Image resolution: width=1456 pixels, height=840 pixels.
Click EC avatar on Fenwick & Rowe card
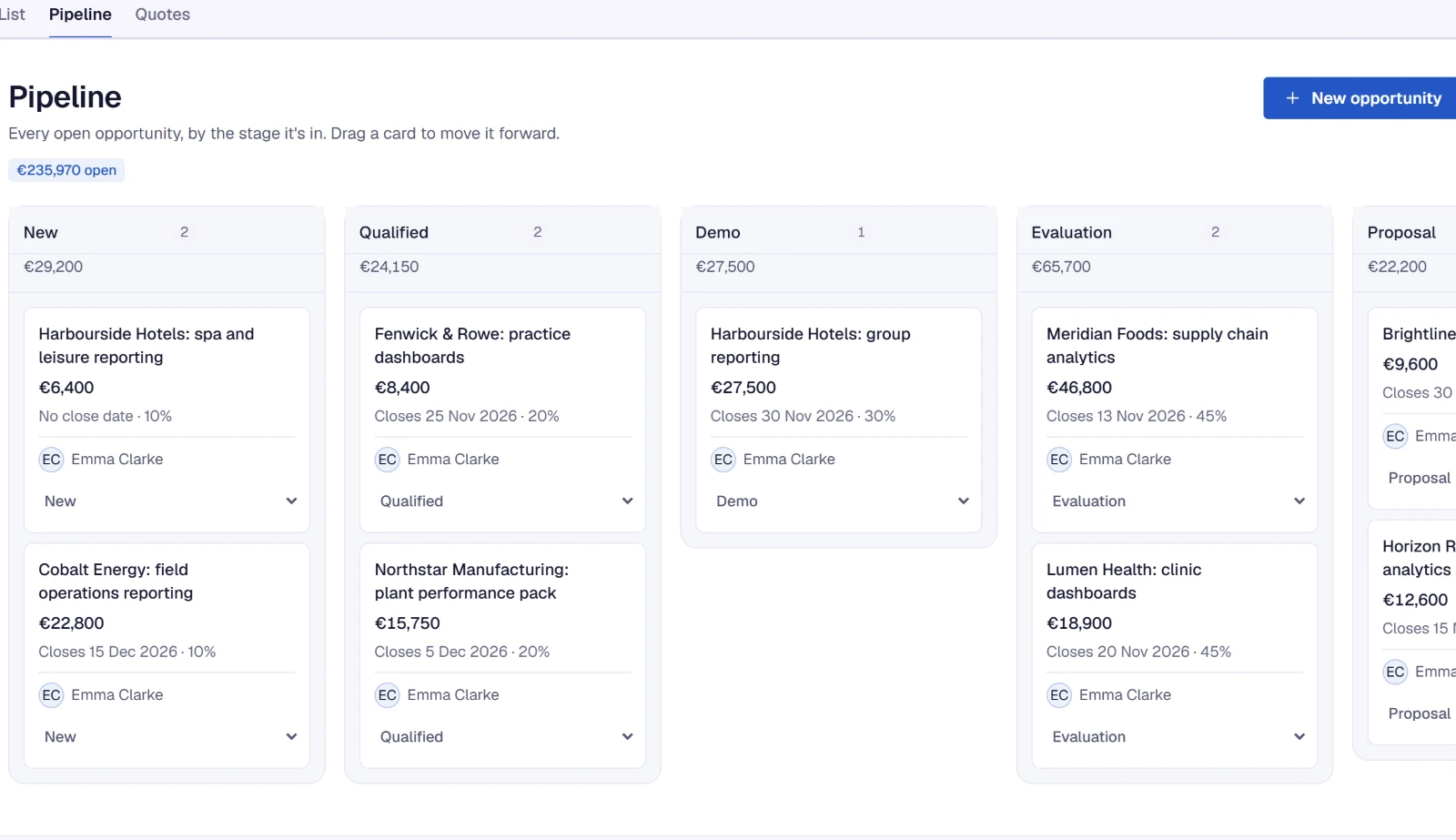(387, 460)
